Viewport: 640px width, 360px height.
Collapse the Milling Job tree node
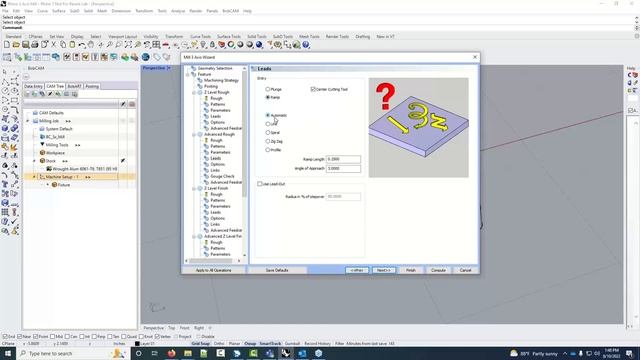tap(28, 121)
